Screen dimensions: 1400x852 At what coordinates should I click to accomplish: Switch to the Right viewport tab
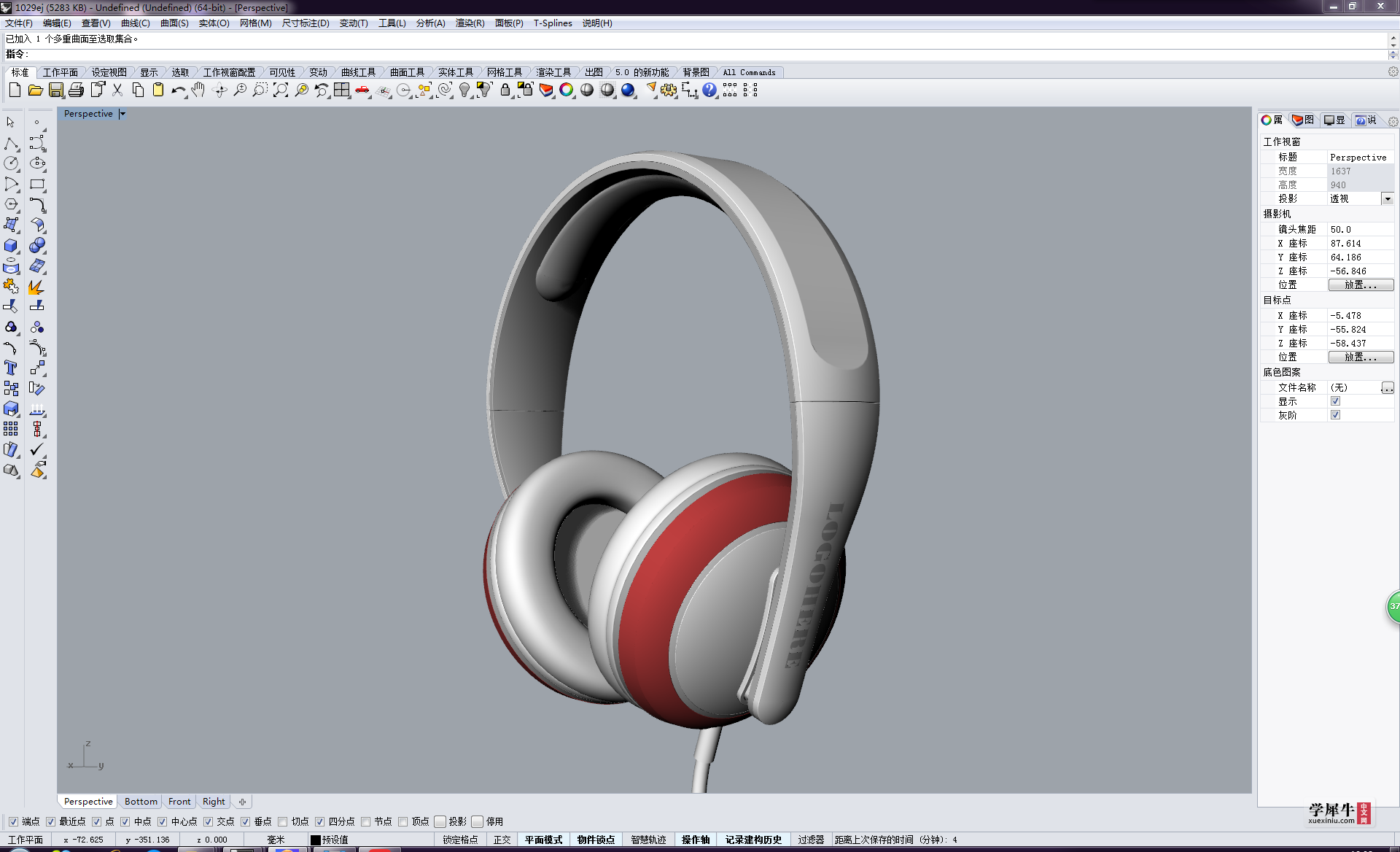[214, 801]
